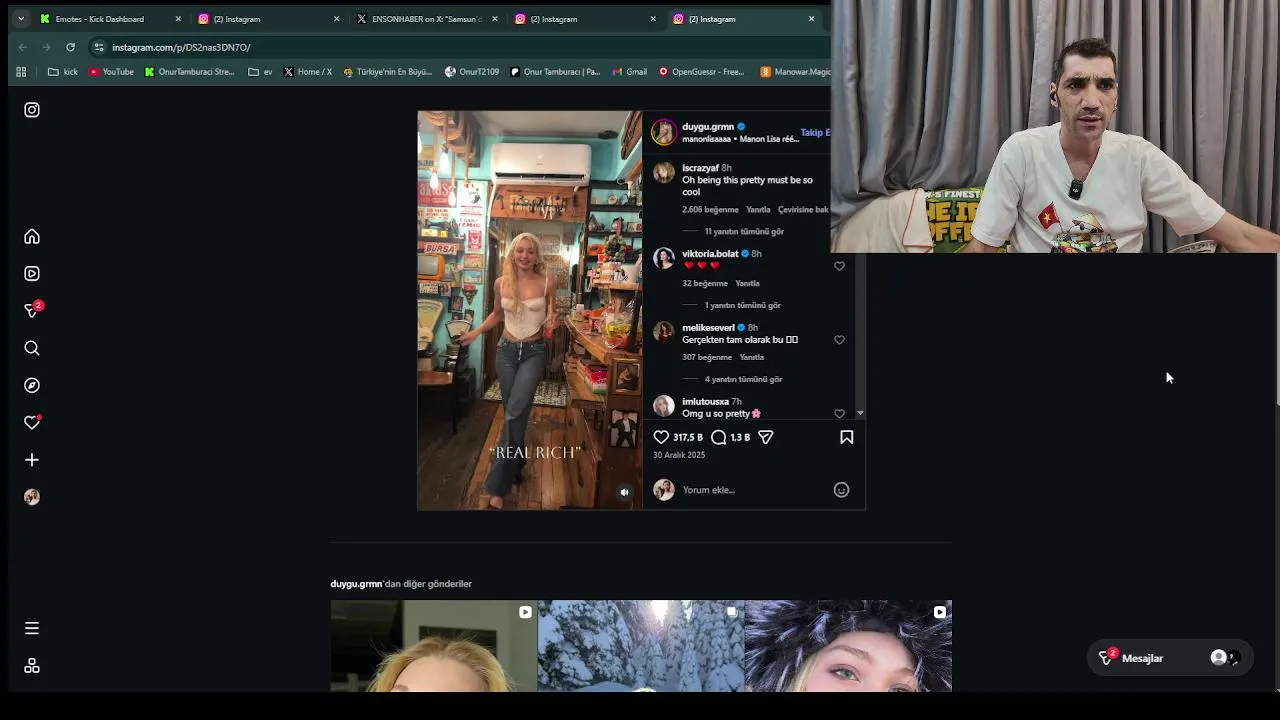The height and width of the screenshot is (720, 1280).
Task: Open first thumbnail under duygu.grmn other posts
Action: 433,646
